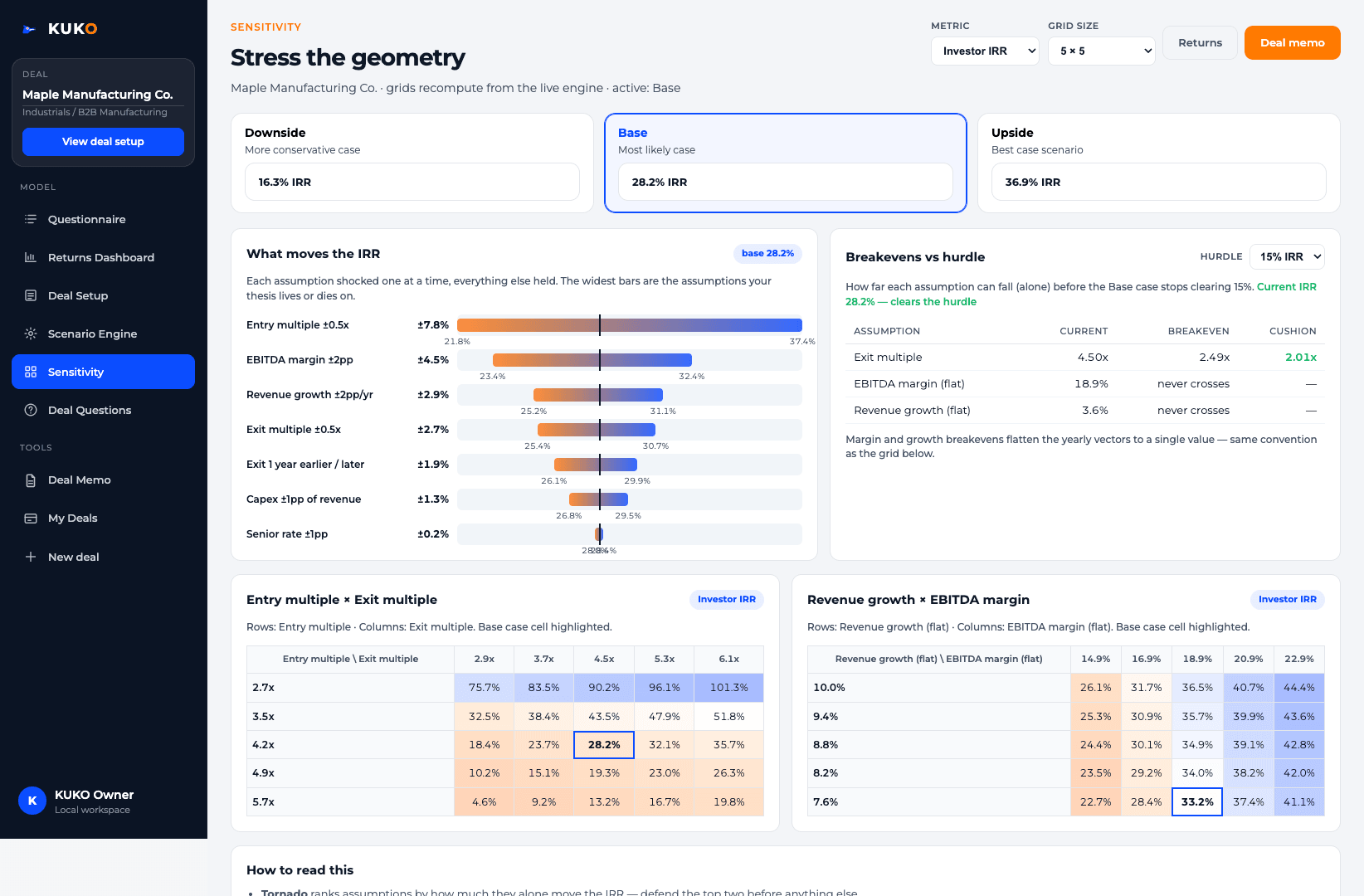Click the 'How to read this' heading
The image size is (1364, 896).
[x=300, y=870]
